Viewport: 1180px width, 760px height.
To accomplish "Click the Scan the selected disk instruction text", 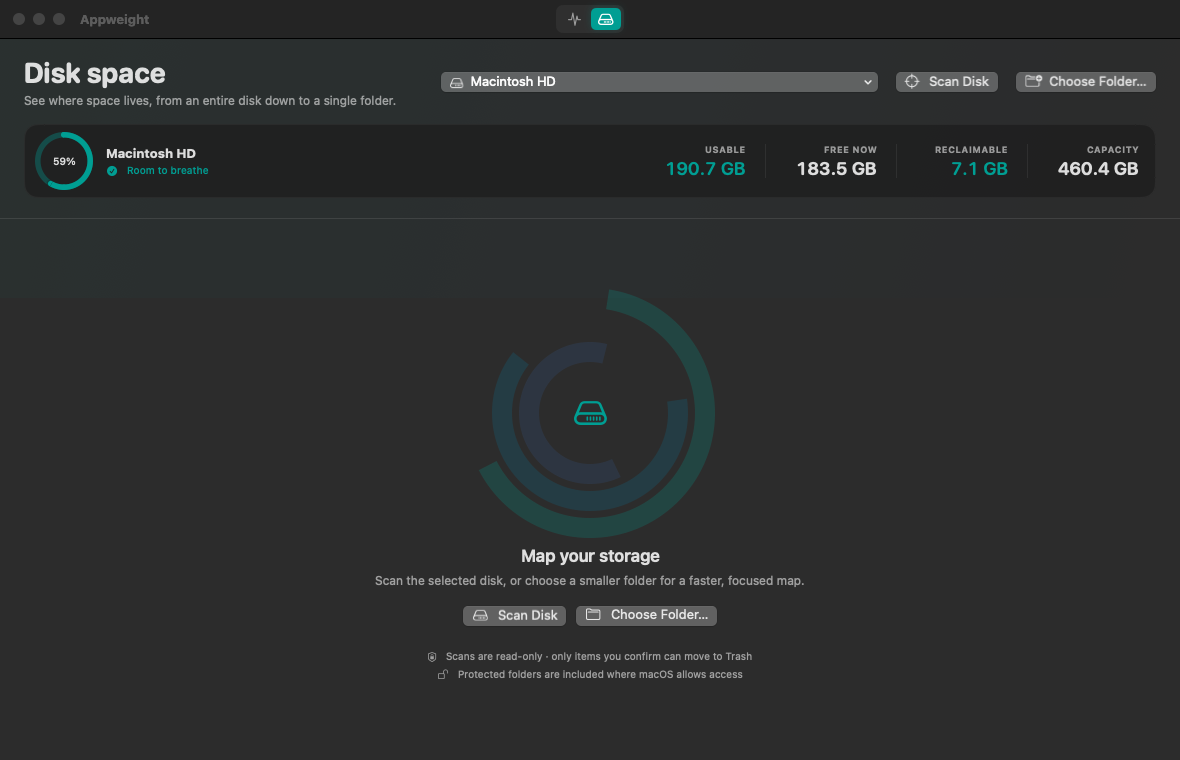I will coord(590,581).
